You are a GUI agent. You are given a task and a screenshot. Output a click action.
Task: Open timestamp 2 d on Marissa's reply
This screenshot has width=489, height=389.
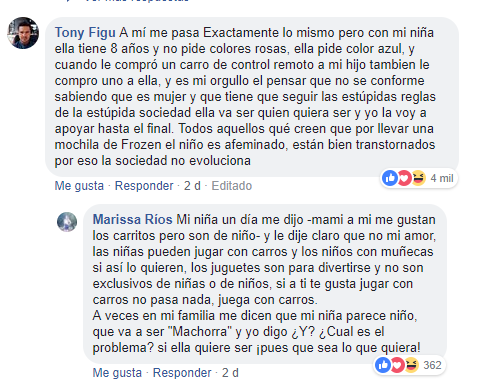pos(230,373)
